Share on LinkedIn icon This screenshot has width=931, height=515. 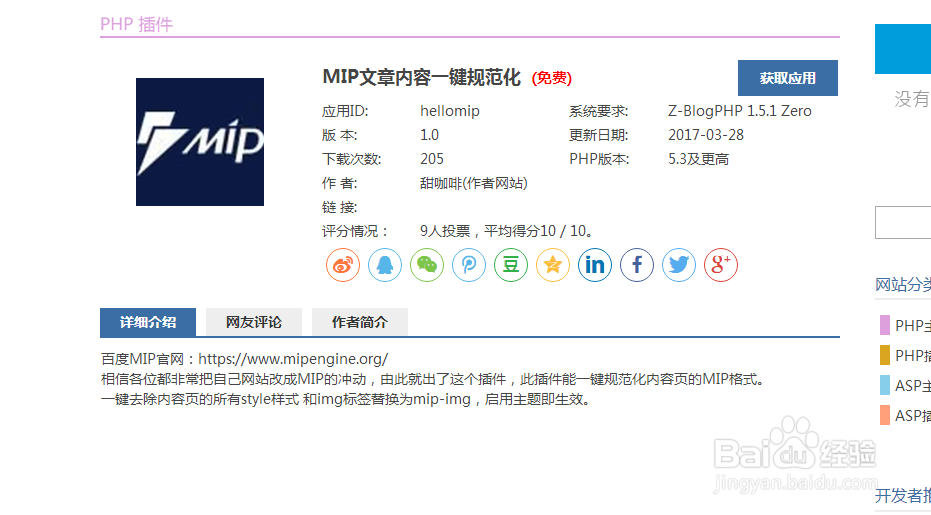[x=595, y=265]
